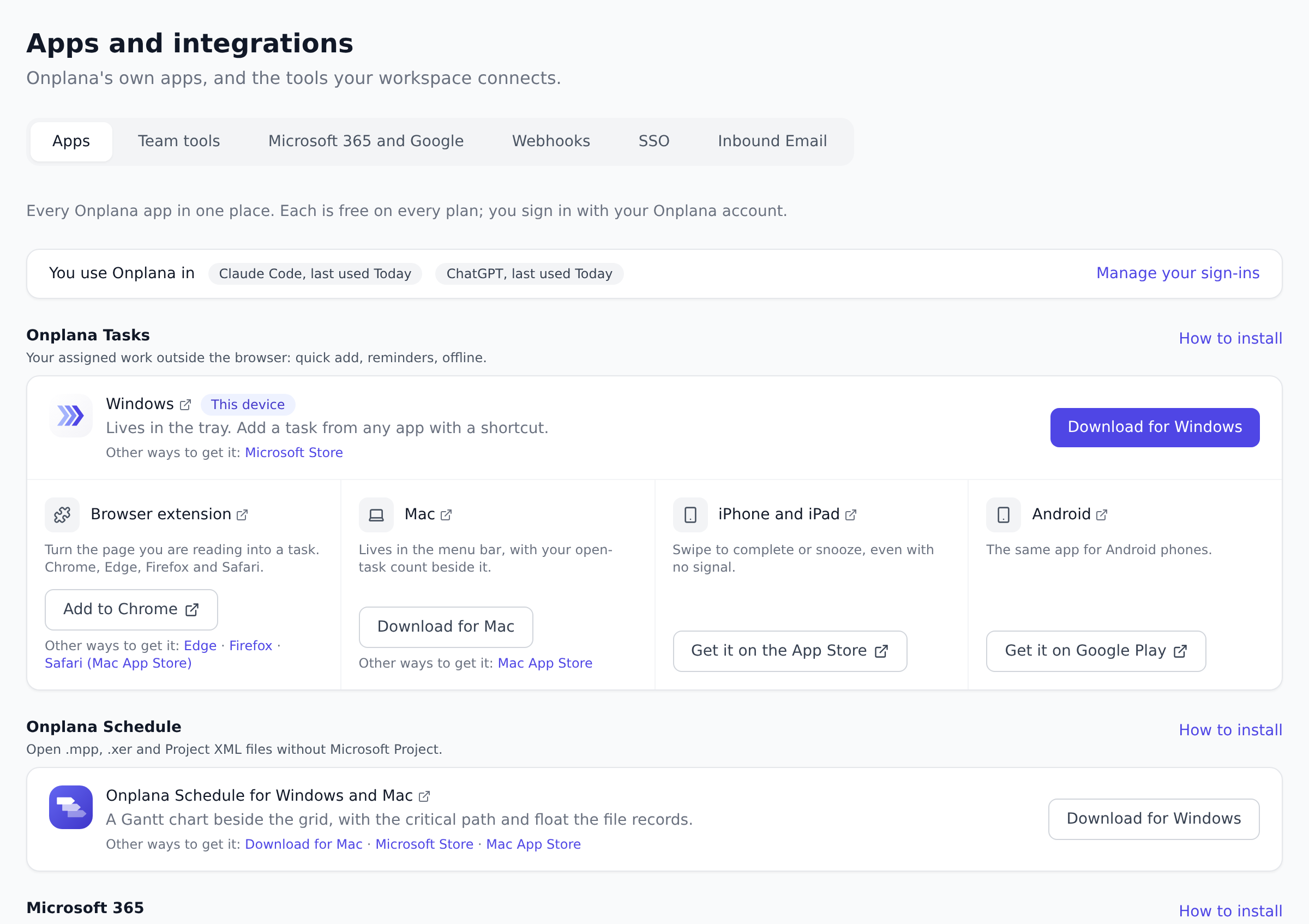1309x924 pixels.
Task: Click the ChatGPT, last used Today chip
Action: 530,274
